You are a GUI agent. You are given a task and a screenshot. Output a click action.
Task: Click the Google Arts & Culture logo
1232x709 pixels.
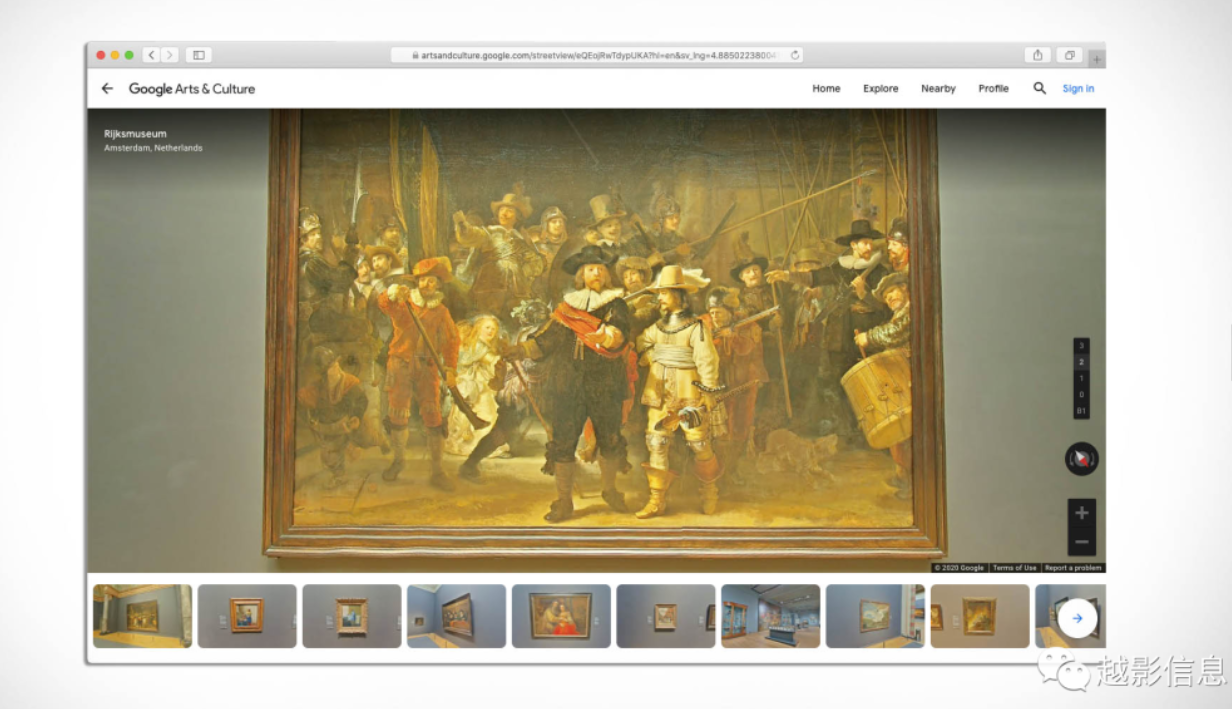192,88
